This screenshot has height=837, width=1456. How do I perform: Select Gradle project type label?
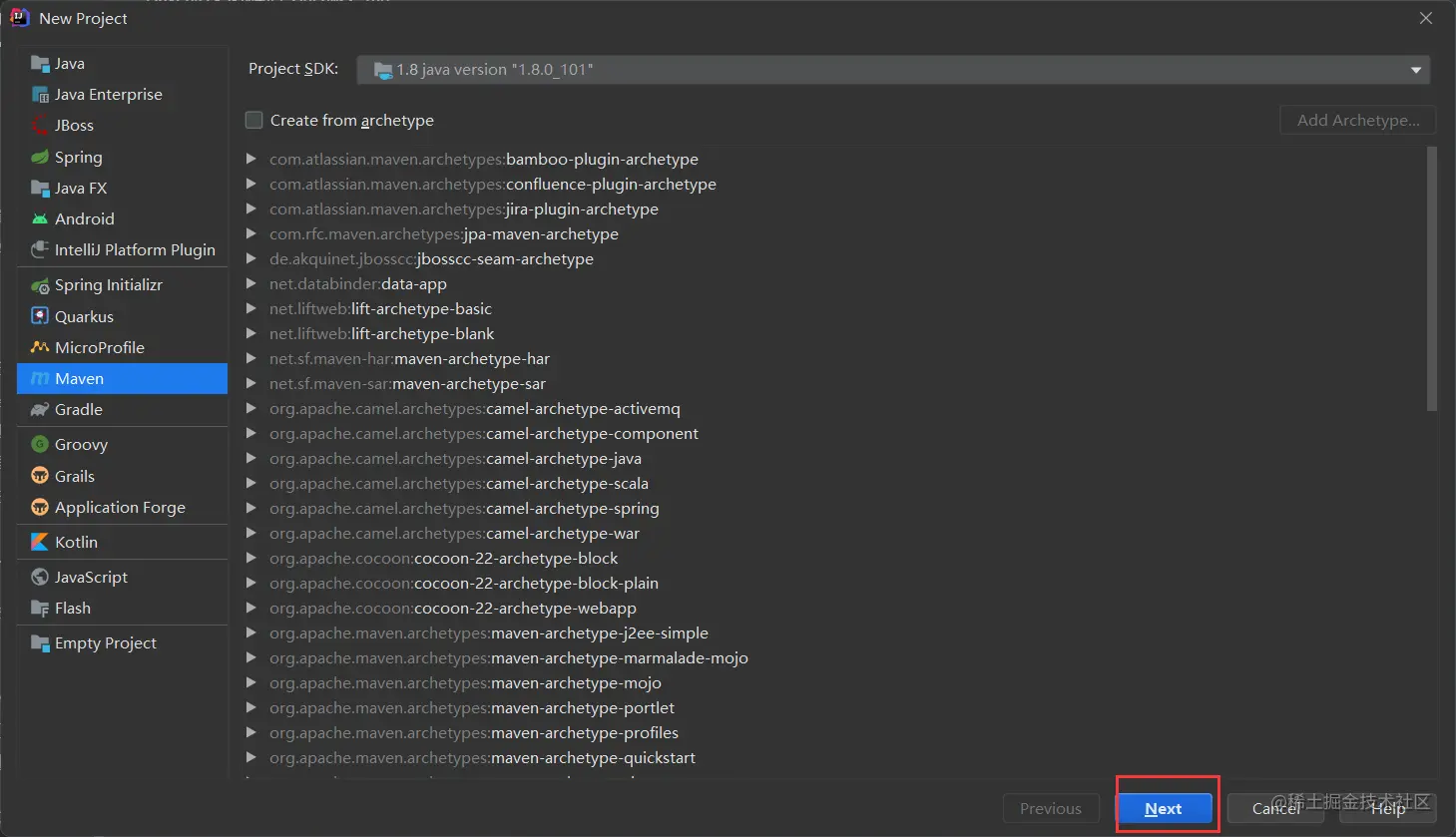tap(79, 410)
